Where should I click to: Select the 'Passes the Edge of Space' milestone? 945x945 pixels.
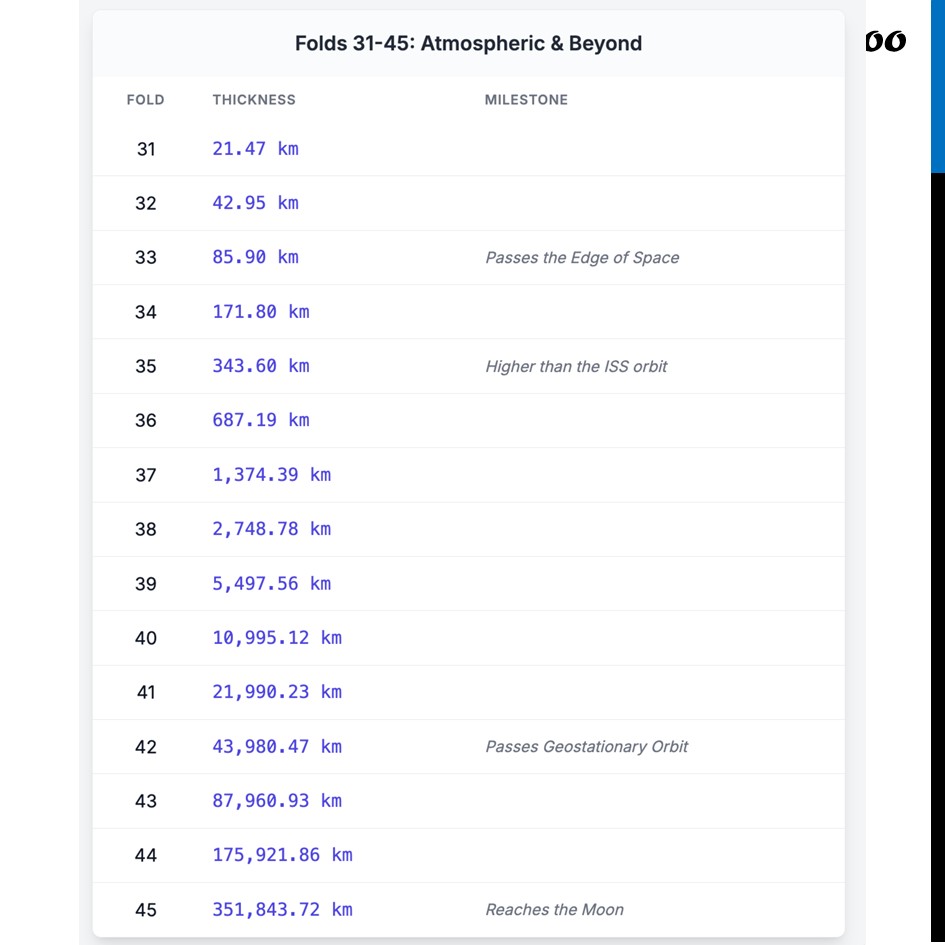coord(582,257)
